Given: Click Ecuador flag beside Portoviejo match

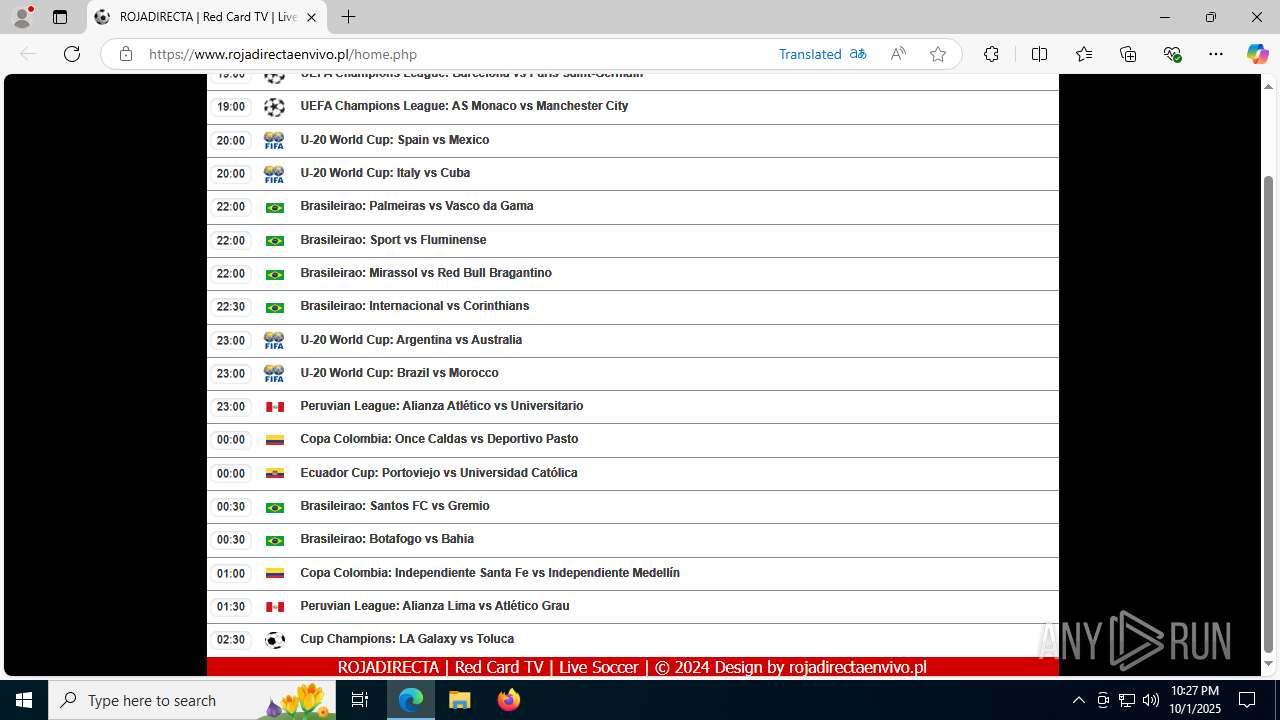Looking at the screenshot, I should [274, 474].
